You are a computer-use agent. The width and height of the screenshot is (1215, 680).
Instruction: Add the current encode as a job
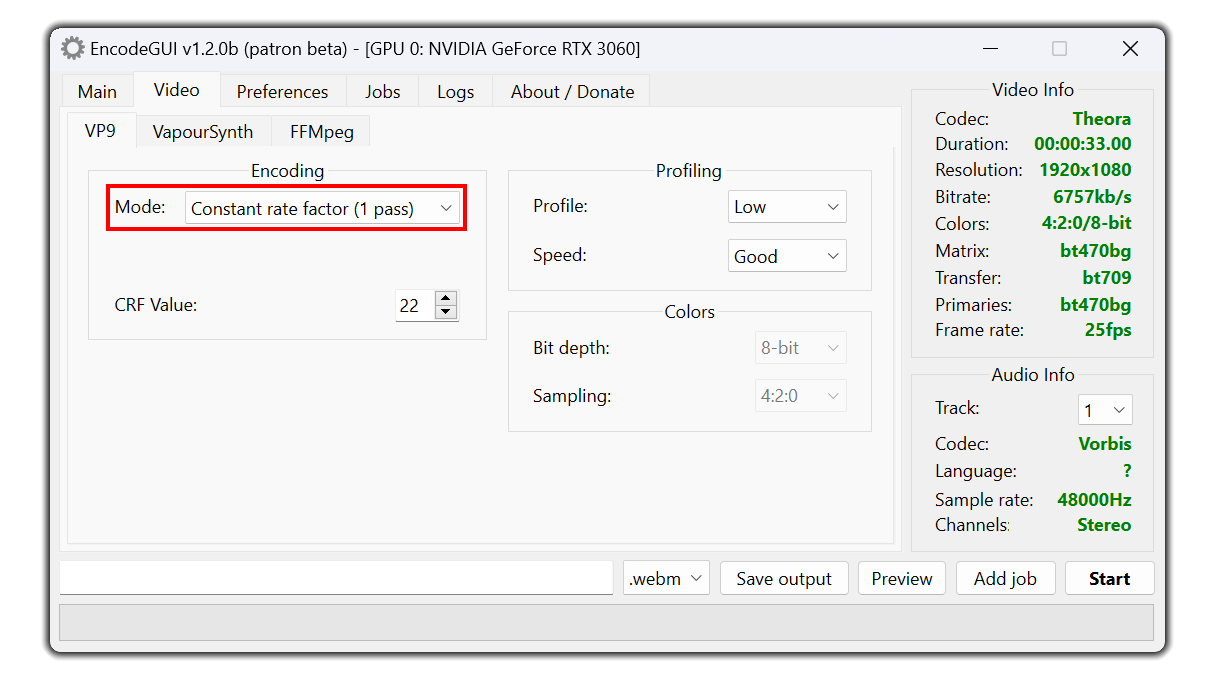(1005, 578)
